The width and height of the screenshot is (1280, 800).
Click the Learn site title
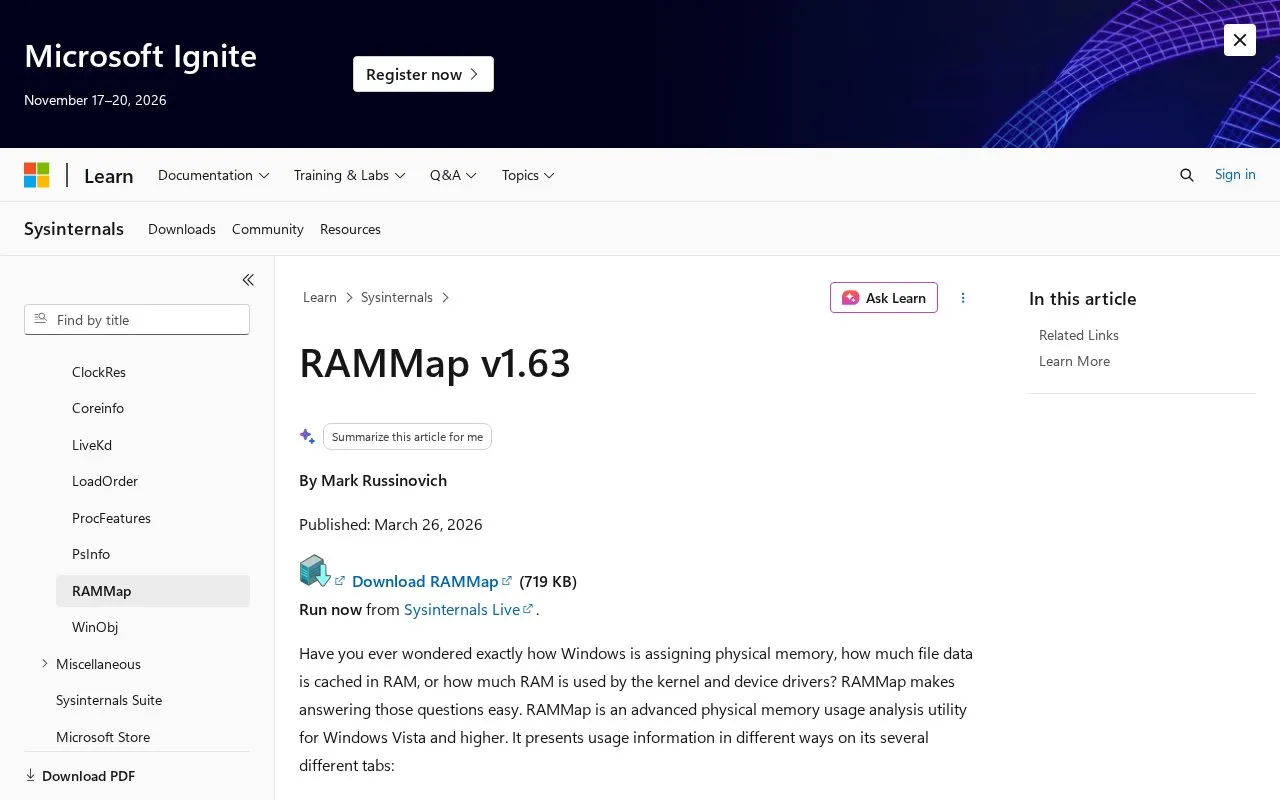click(x=108, y=176)
